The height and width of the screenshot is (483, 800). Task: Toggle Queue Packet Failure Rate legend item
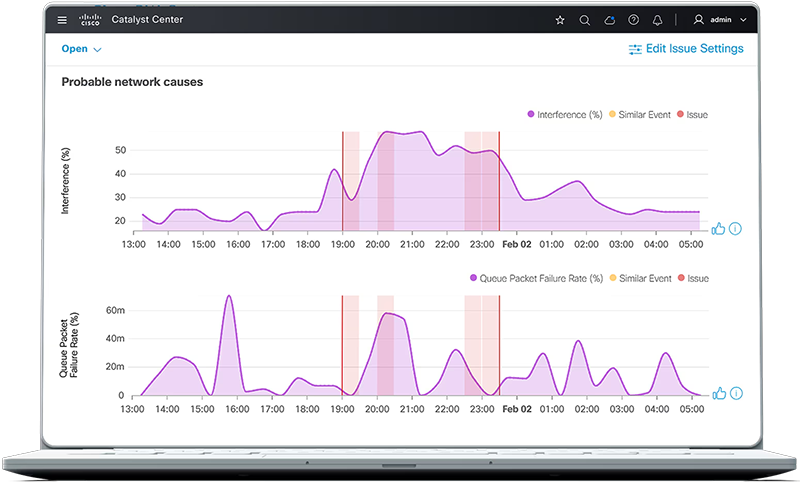pos(535,278)
